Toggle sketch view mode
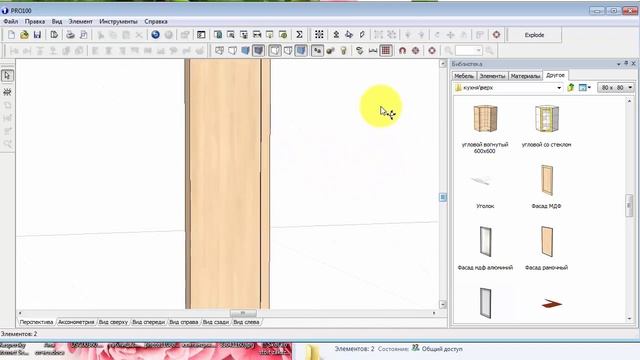The image size is (640, 360). point(232,51)
